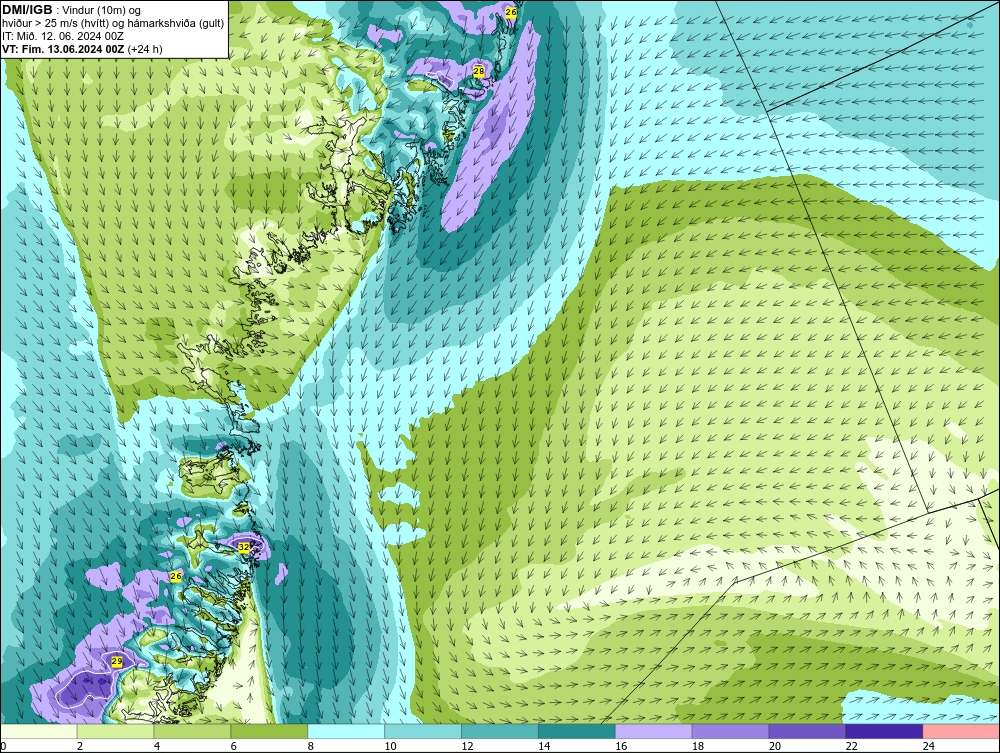The width and height of the screenshot is (1000, 753).
Task: Click the legend scale value 12
Action: coord(467,746)
